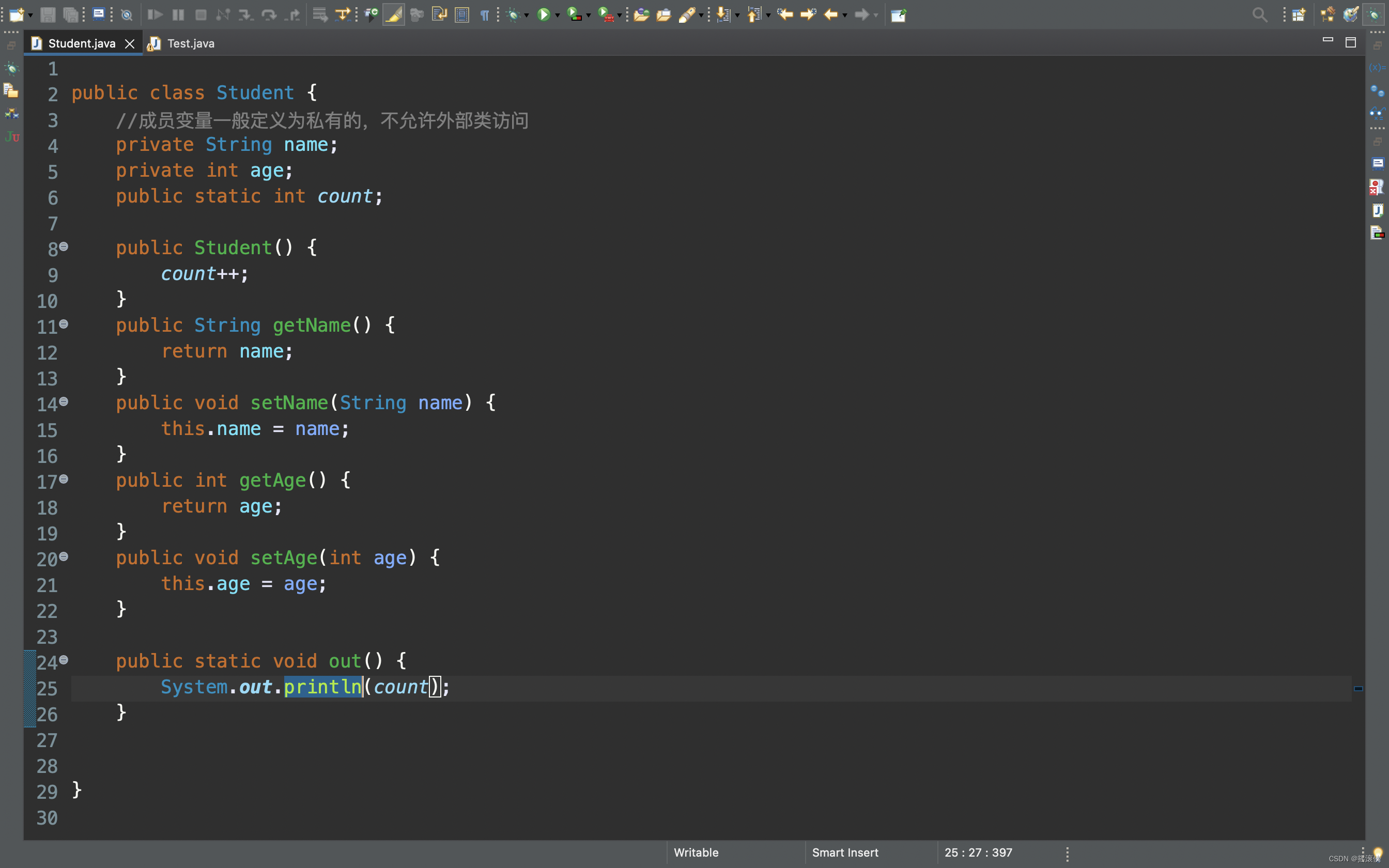
Task: Click the Open Task folder icon
Action: pyautogui.click(x=663, y=15)
